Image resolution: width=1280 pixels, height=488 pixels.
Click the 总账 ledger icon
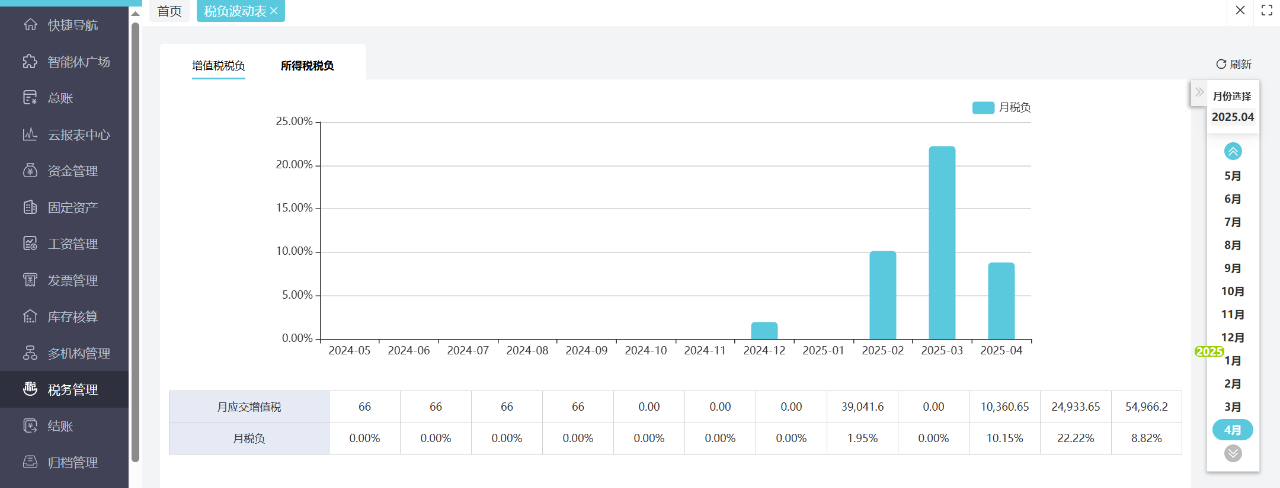coord(30,98)
